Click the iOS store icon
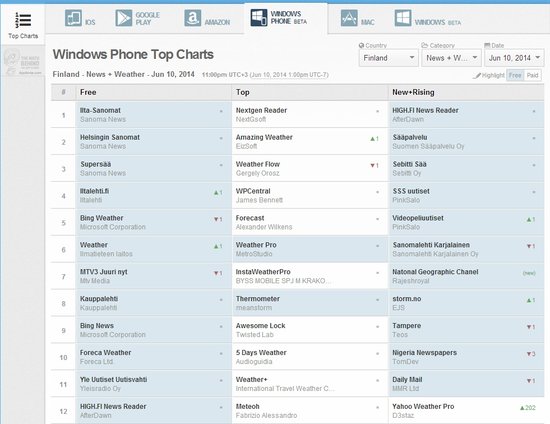 point(73,18)
